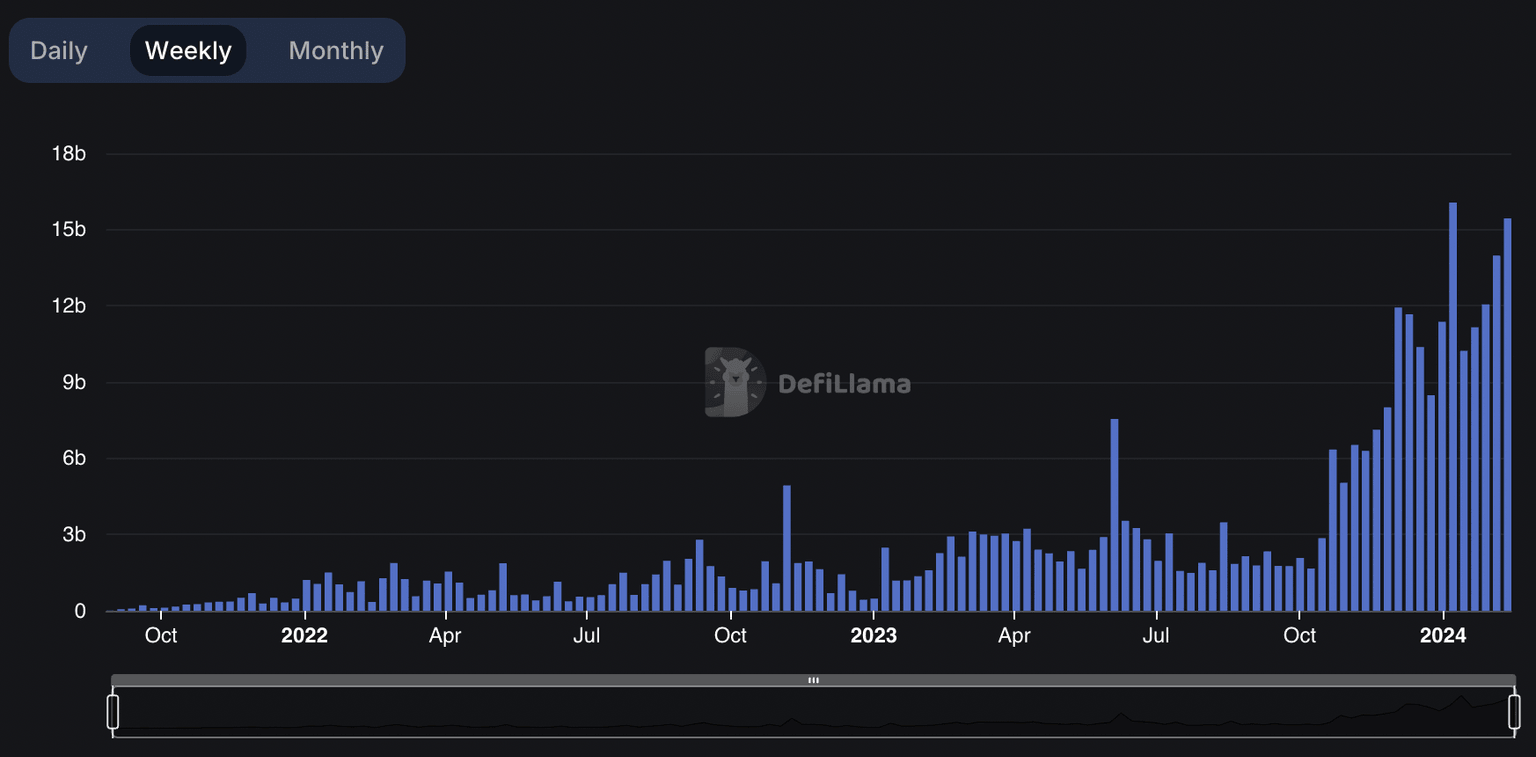The image size is (1536, 757).
Task: Click the DefiLlama watermark text
Action: point(843,383)
